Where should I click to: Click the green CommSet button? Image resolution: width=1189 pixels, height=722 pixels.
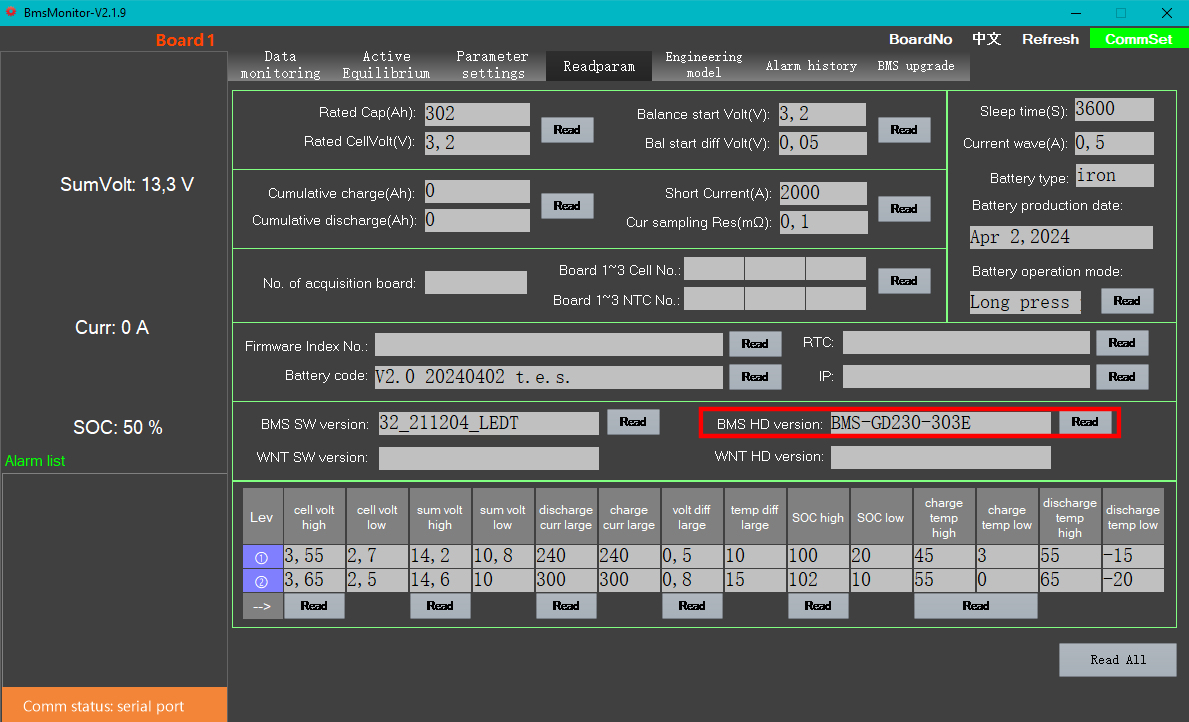[1139, 39]
